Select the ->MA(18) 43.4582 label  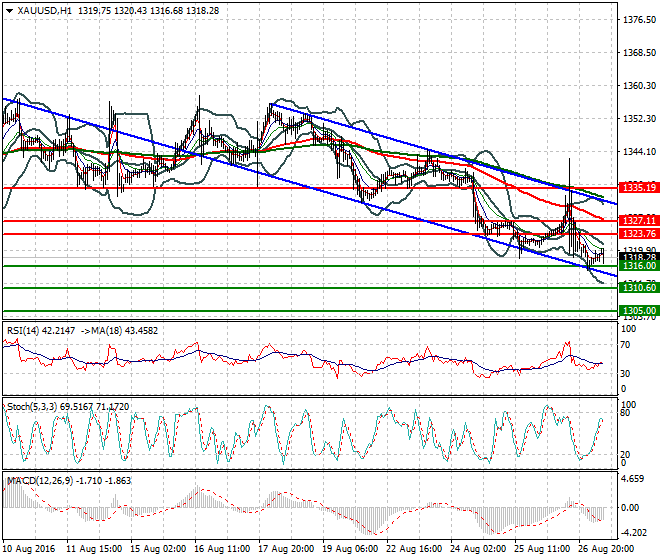tap(118, 331)
